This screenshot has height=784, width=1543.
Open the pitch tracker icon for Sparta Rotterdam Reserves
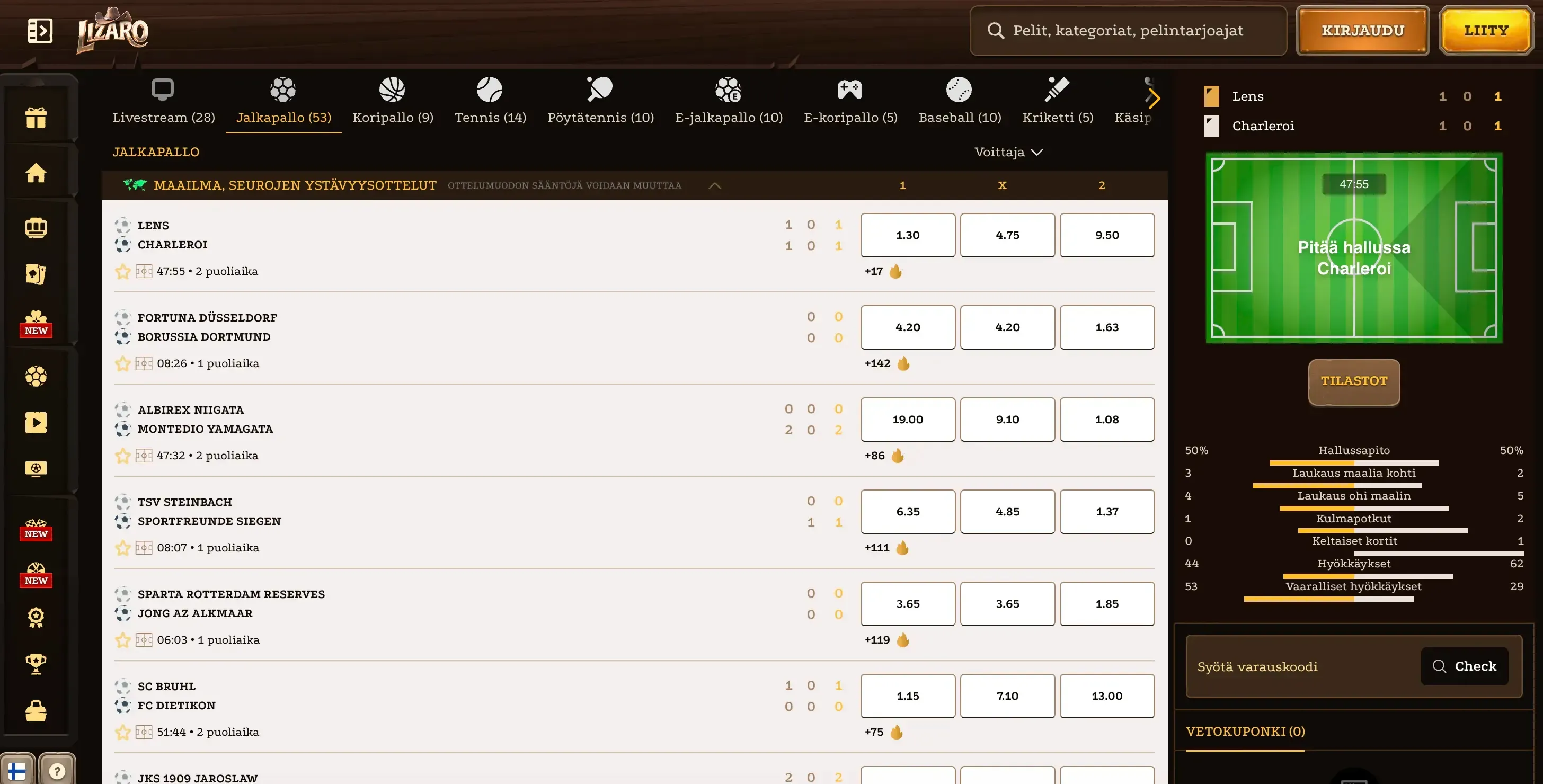click(x=144, y=640)
